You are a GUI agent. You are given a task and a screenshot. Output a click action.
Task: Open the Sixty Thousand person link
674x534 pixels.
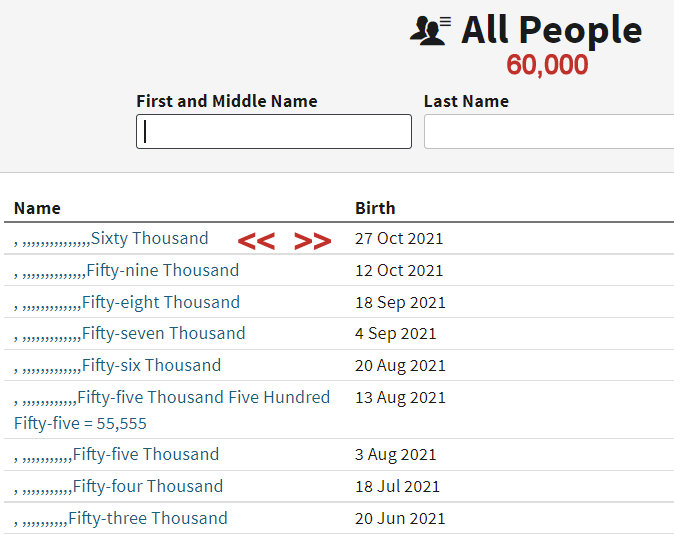tap(149, 239)
